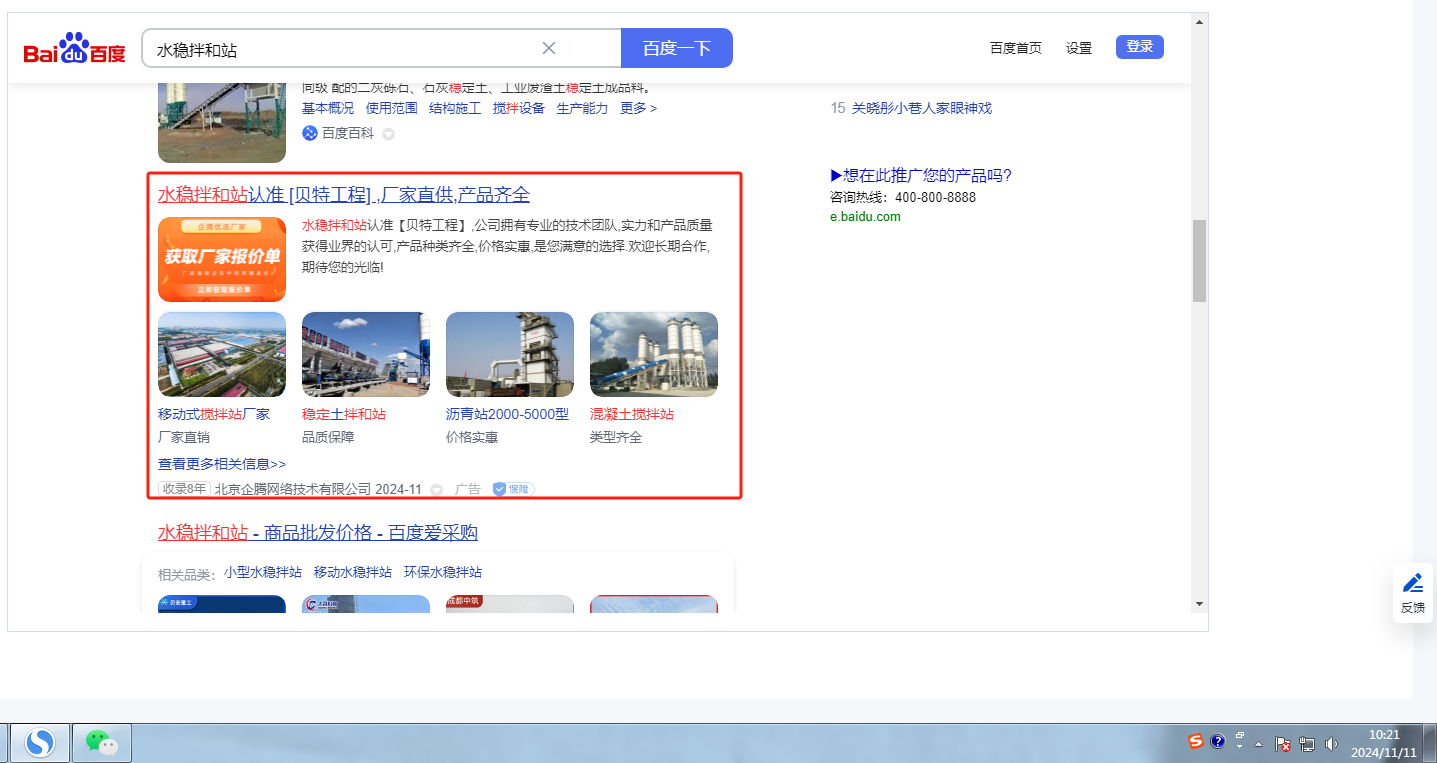Click the 百度百科 source icon
The width and height of the screenshot is (1437, 763).
point(310,133)
